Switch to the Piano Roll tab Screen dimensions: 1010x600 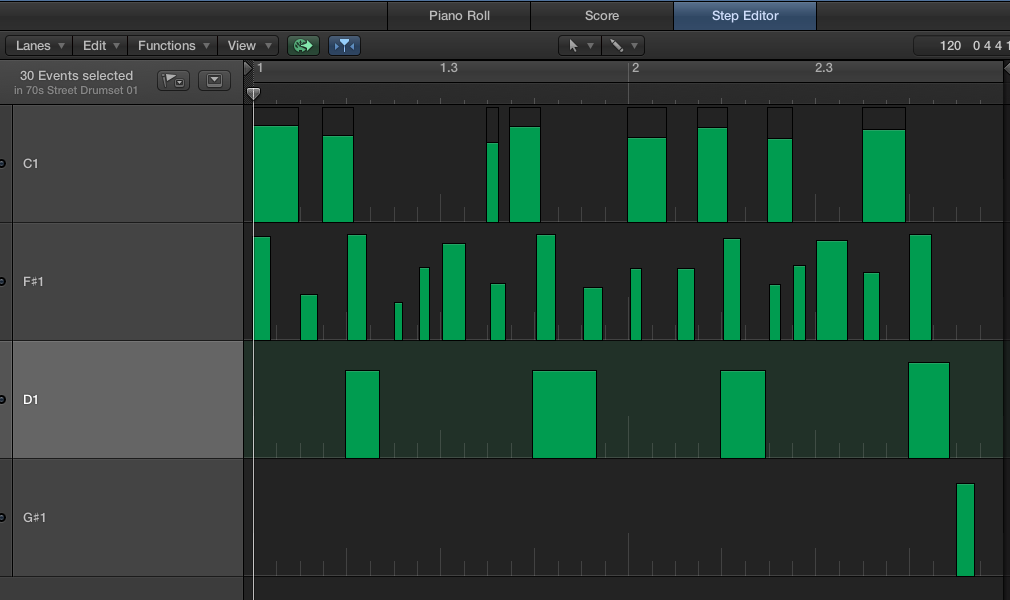pos(459,16)
